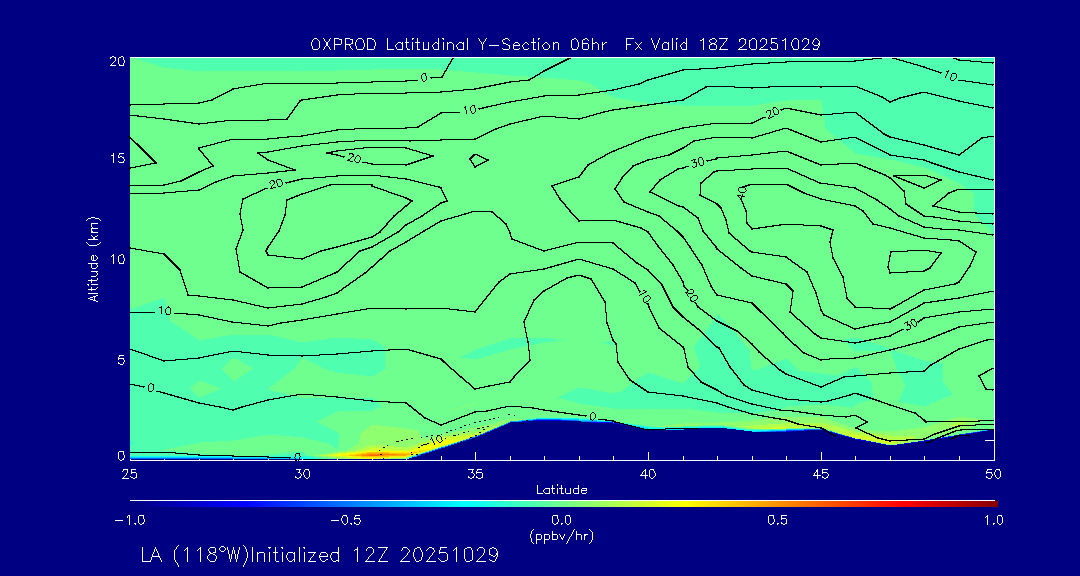
Task: Click the (ppbv/hr) units label
Action: (561, 535)
